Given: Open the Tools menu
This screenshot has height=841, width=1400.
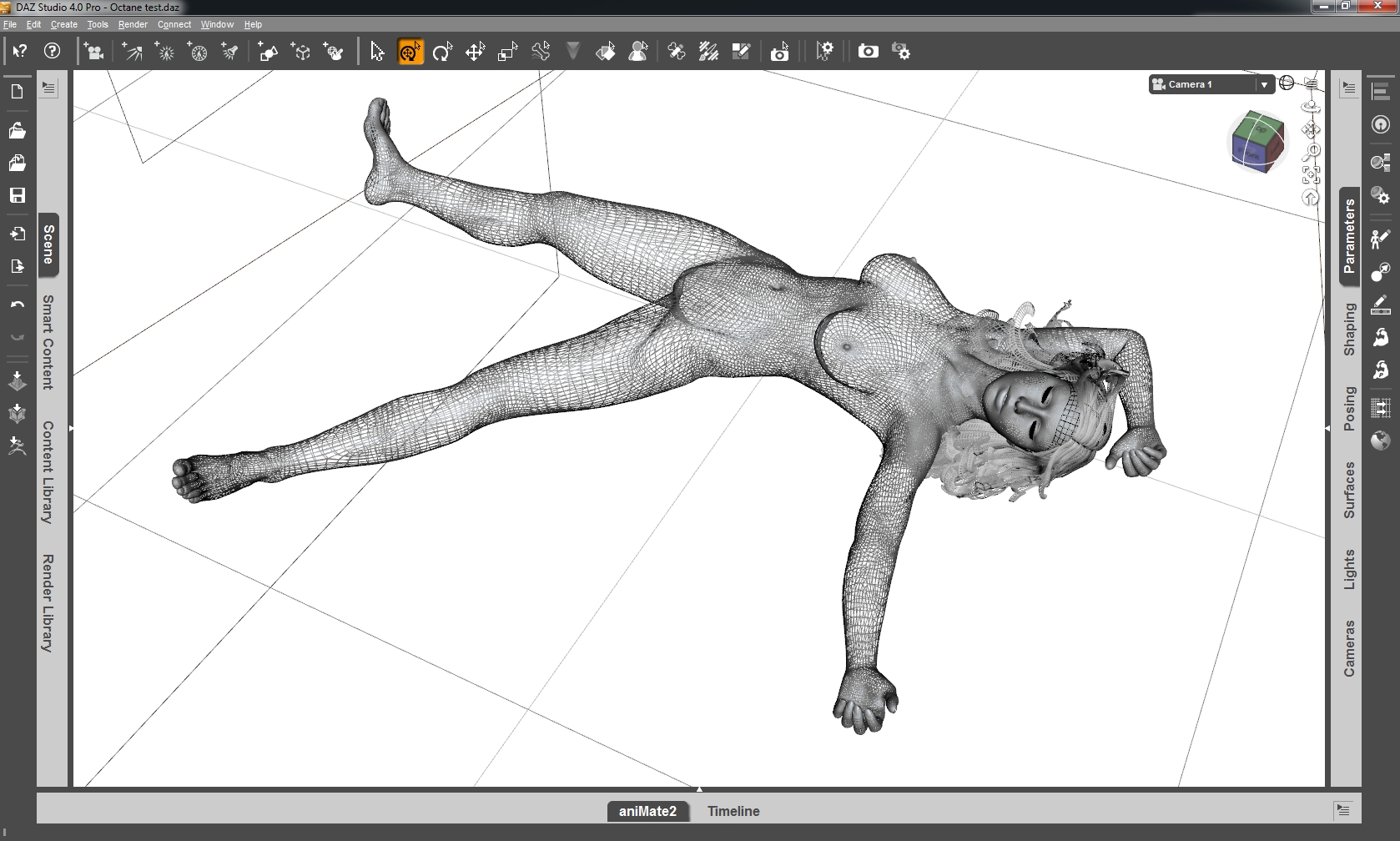Looking at the screenshot, I should coord(98,24).
